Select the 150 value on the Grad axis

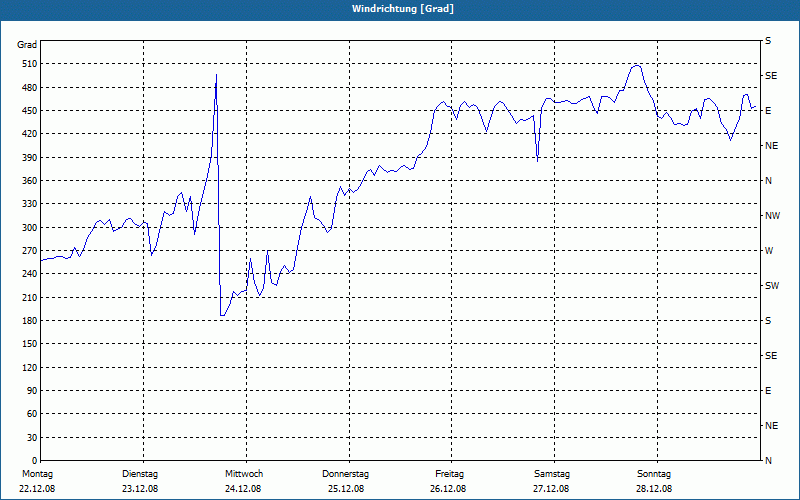click(30, 344)
